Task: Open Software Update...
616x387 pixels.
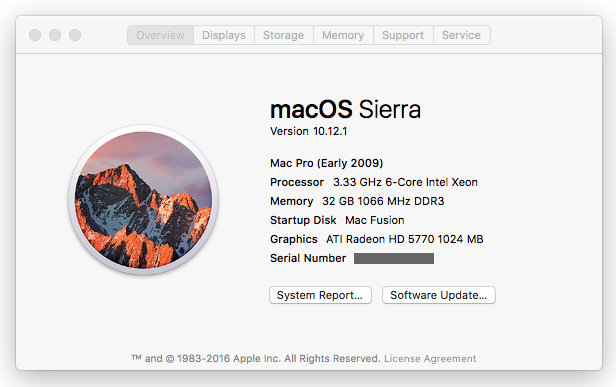Action: (438, 295)
